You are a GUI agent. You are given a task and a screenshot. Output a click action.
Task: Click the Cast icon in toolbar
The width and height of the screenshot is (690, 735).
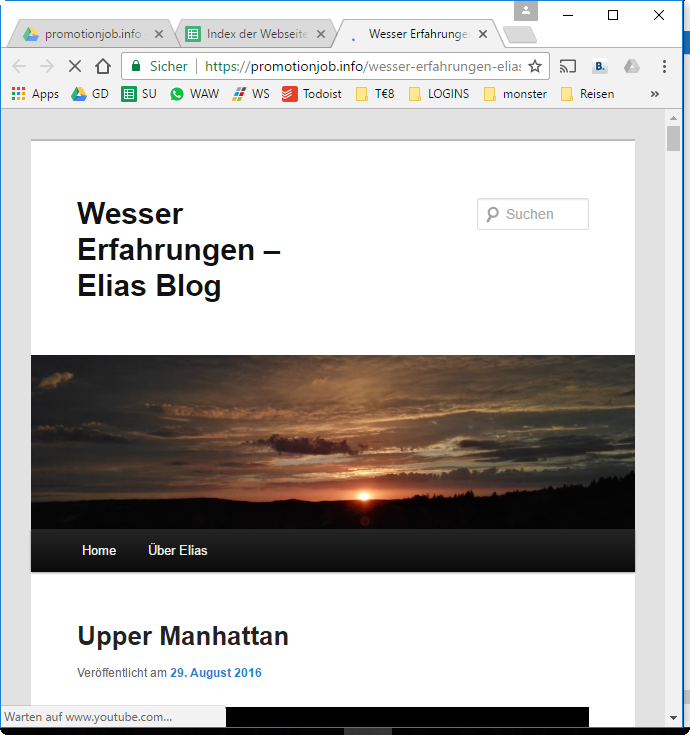click(568, 66)
